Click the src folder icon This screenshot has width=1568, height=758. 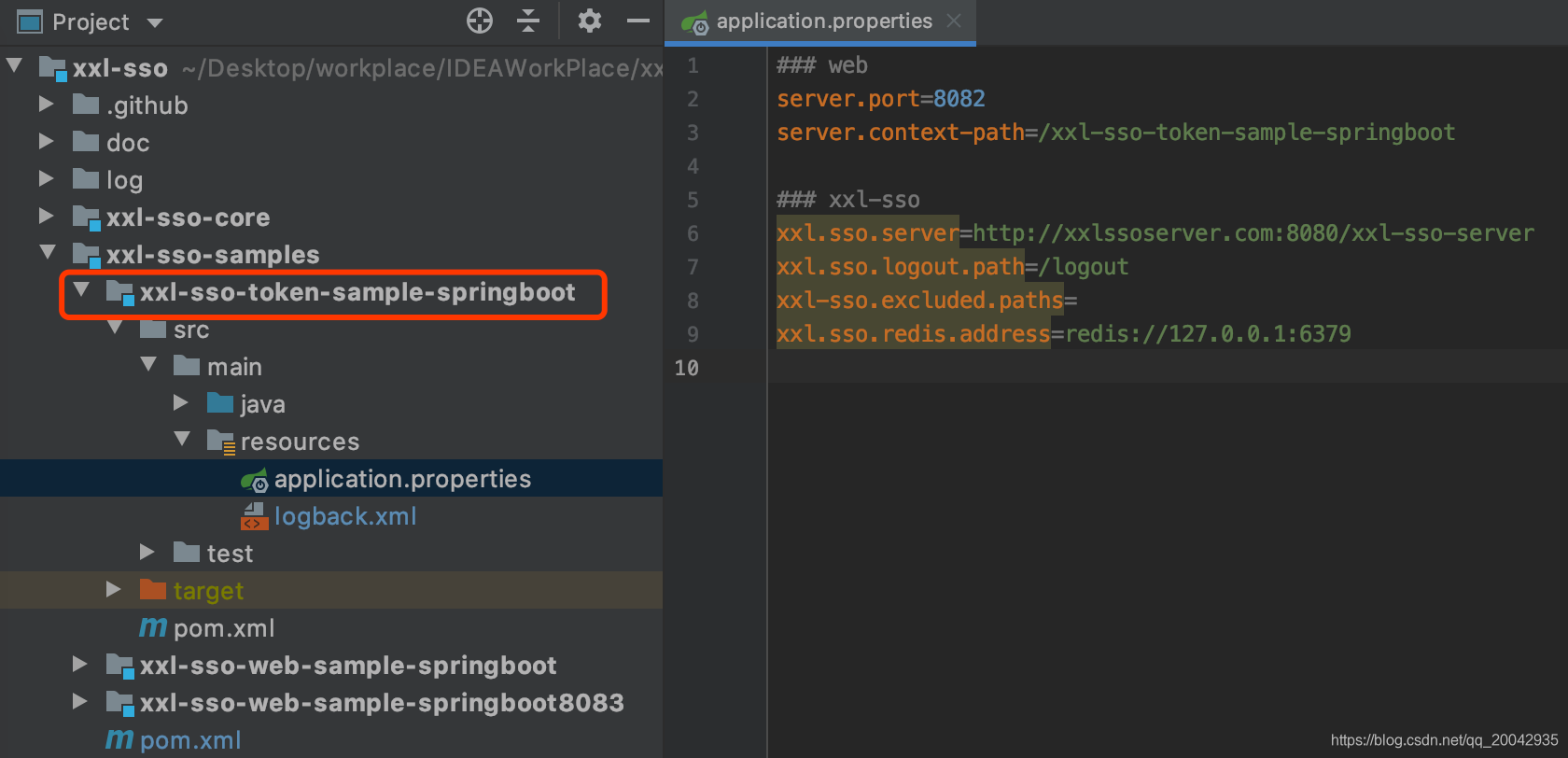point(153,328)
